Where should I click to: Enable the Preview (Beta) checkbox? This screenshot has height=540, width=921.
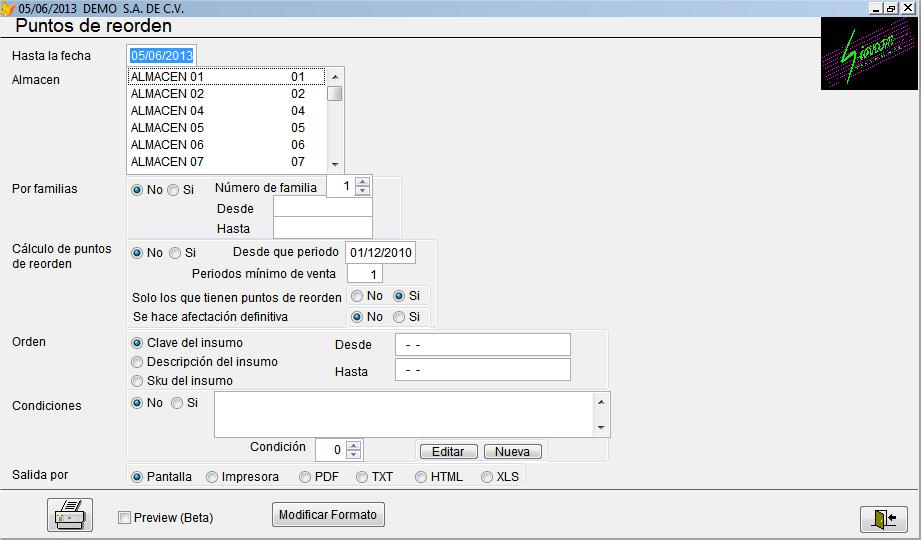pos(125,518)
